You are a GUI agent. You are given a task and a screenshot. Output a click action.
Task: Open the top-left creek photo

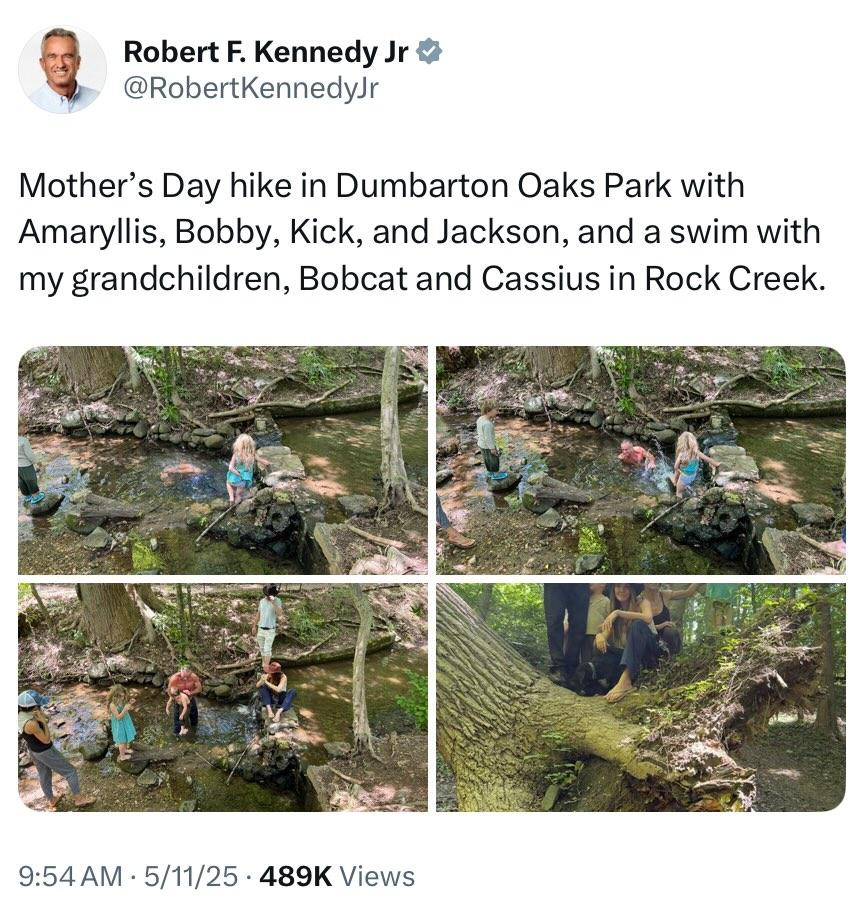[223, 460]
